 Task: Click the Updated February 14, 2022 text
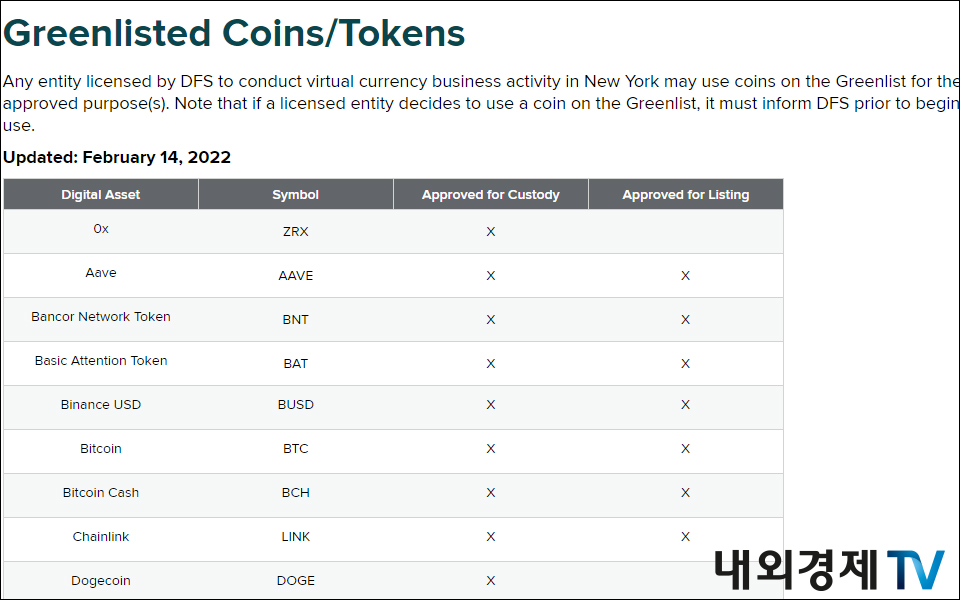click(117, 158)
